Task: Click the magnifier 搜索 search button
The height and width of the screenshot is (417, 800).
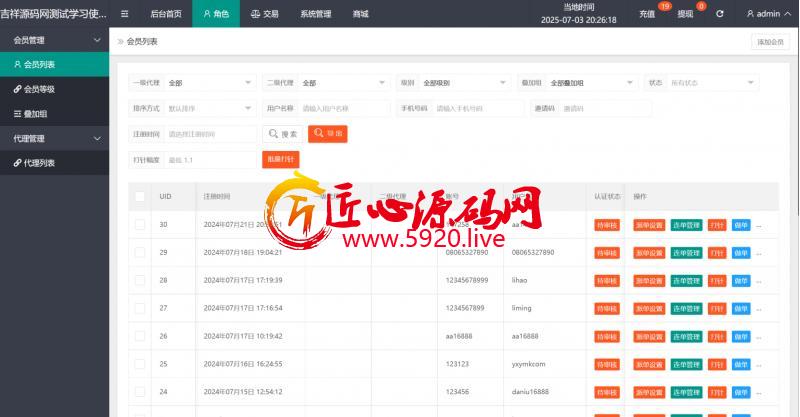Action: point(281,133)
